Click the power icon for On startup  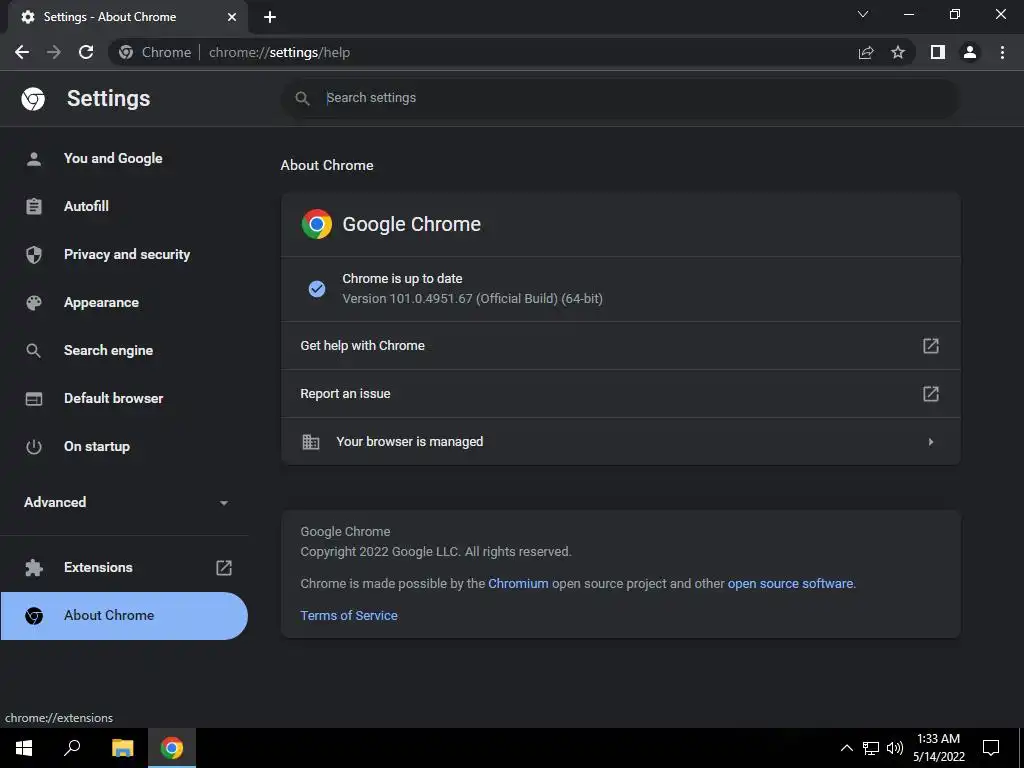(x=34, y=447)
